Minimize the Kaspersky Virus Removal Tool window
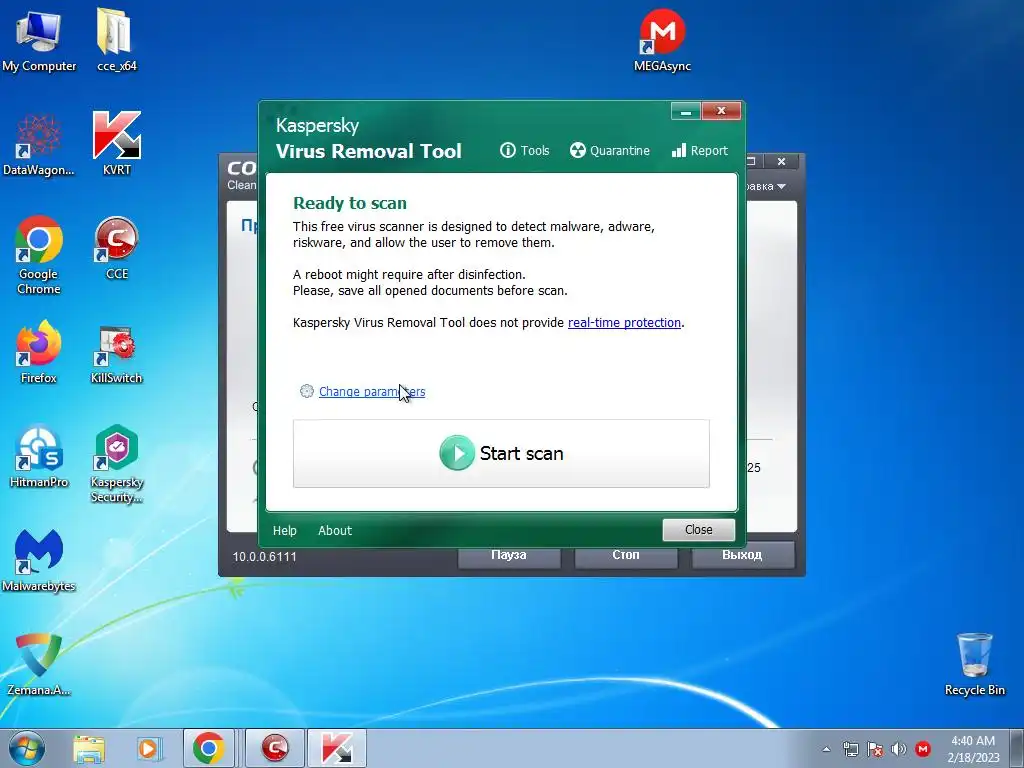 [x=686, y=112]
